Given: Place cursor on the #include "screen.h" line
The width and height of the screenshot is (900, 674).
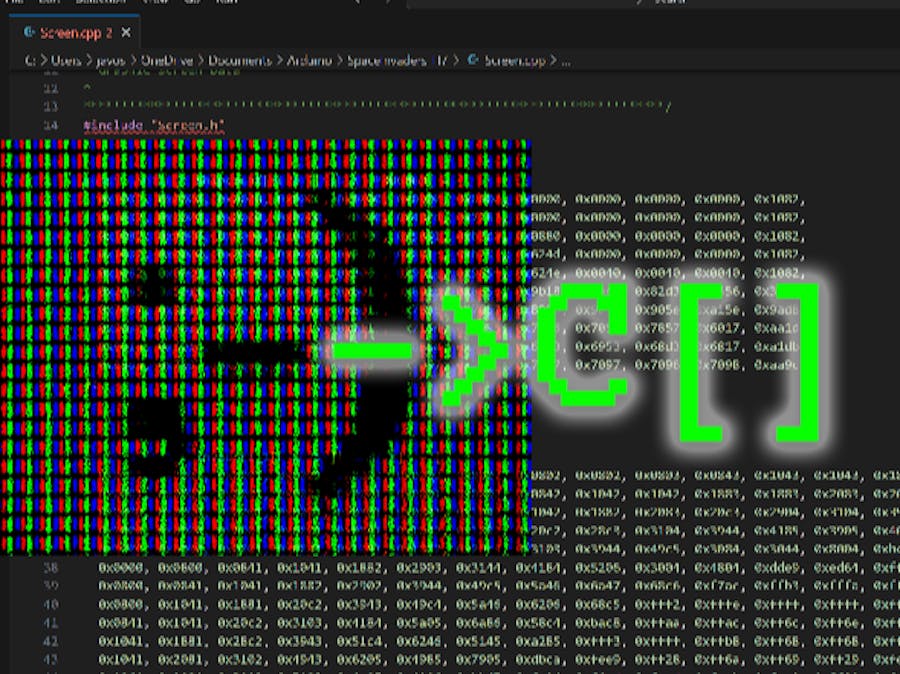Looking at the screenshot, I should click(x=154, y=125).
